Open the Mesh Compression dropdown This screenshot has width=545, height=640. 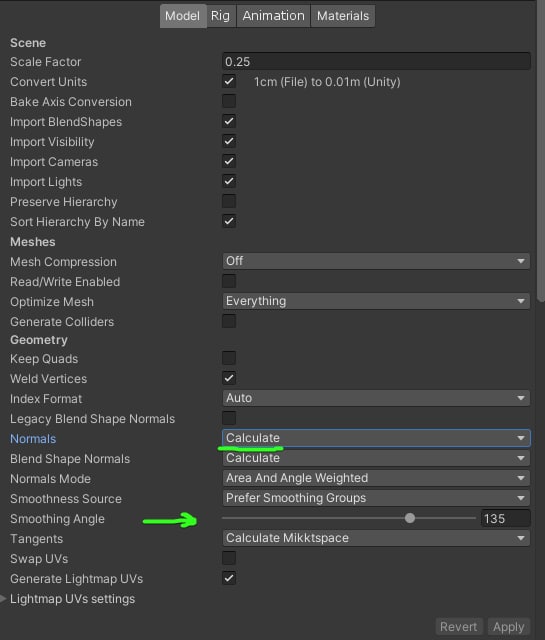(x=376, y=261)
